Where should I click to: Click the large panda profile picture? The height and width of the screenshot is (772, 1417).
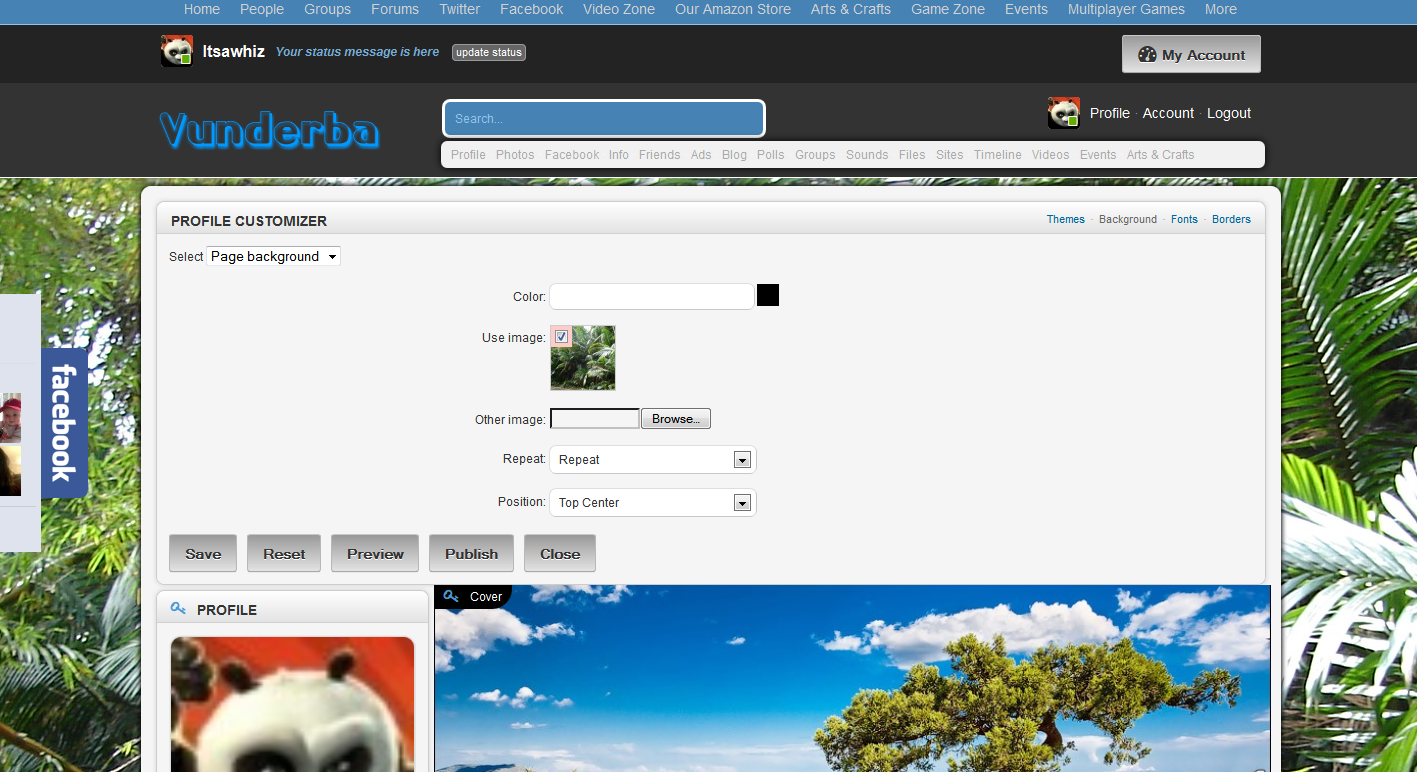click(292, 704)
